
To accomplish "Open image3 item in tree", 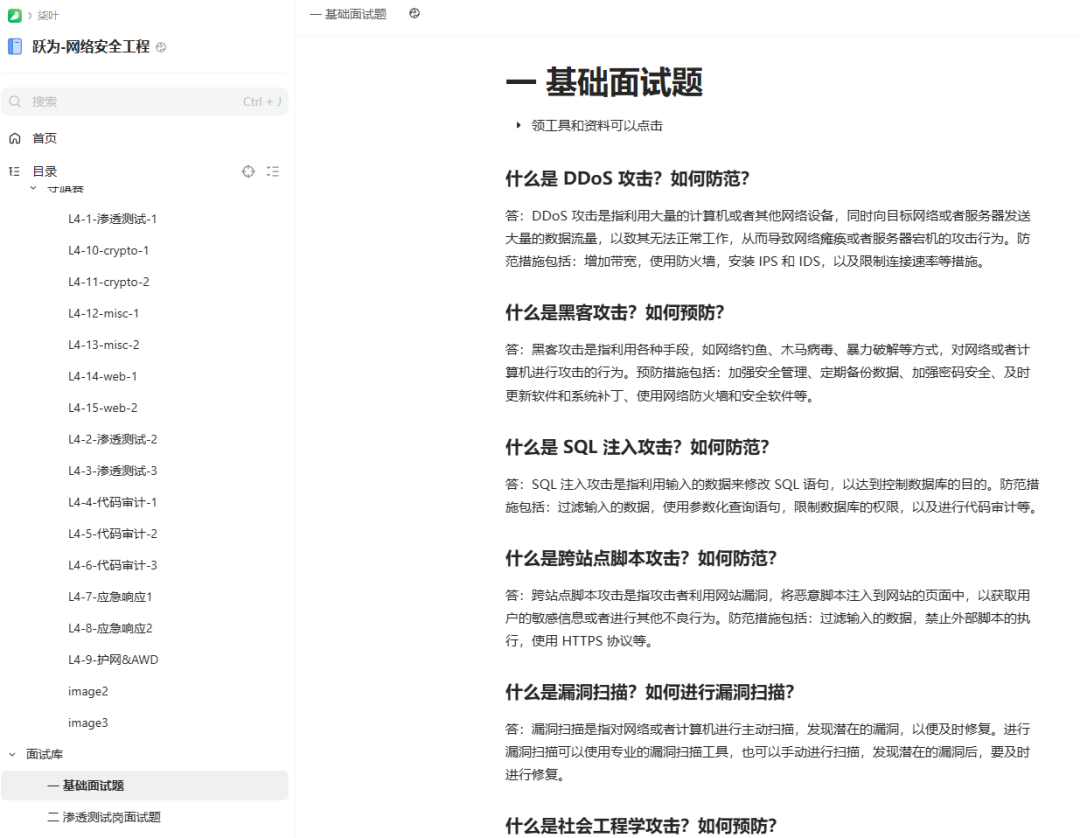I will (87, 723).
